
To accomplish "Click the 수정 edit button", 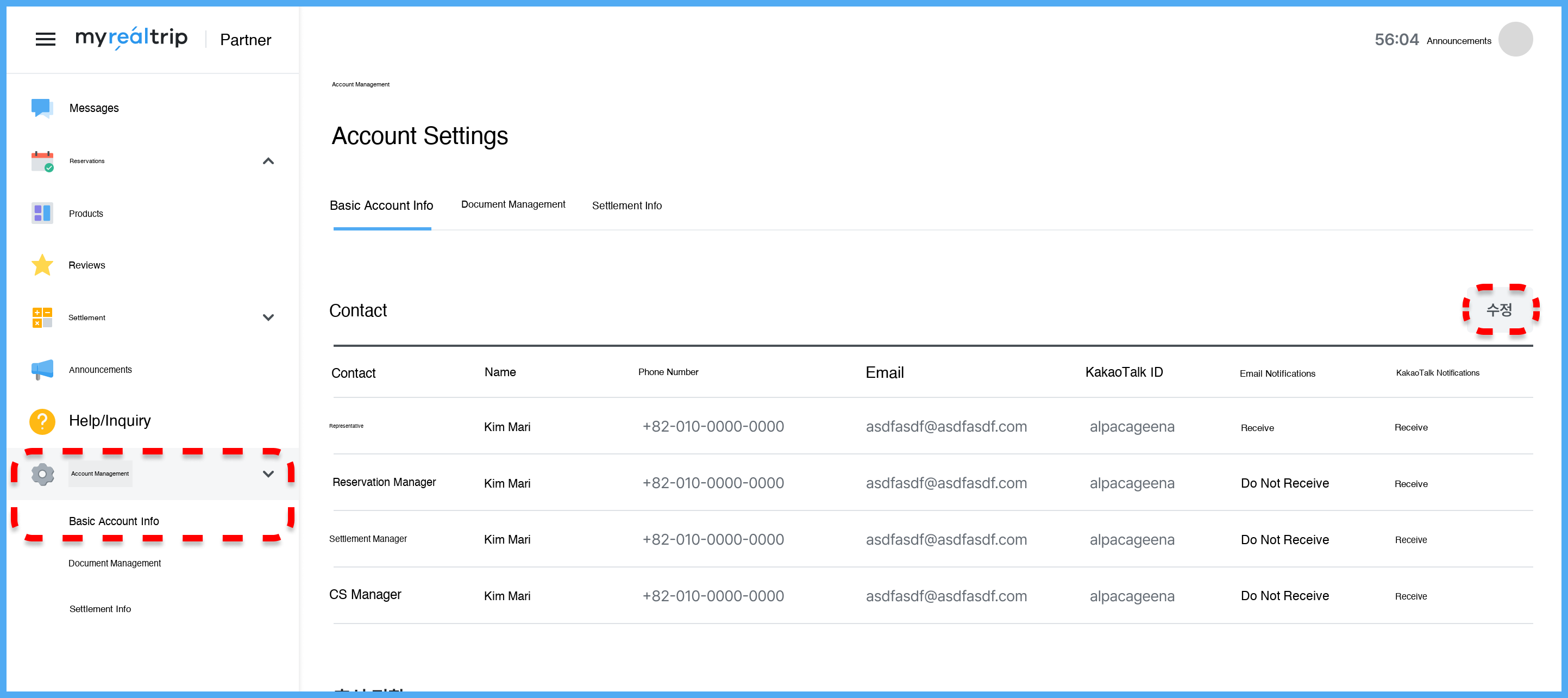I will tap(1499, 310).
